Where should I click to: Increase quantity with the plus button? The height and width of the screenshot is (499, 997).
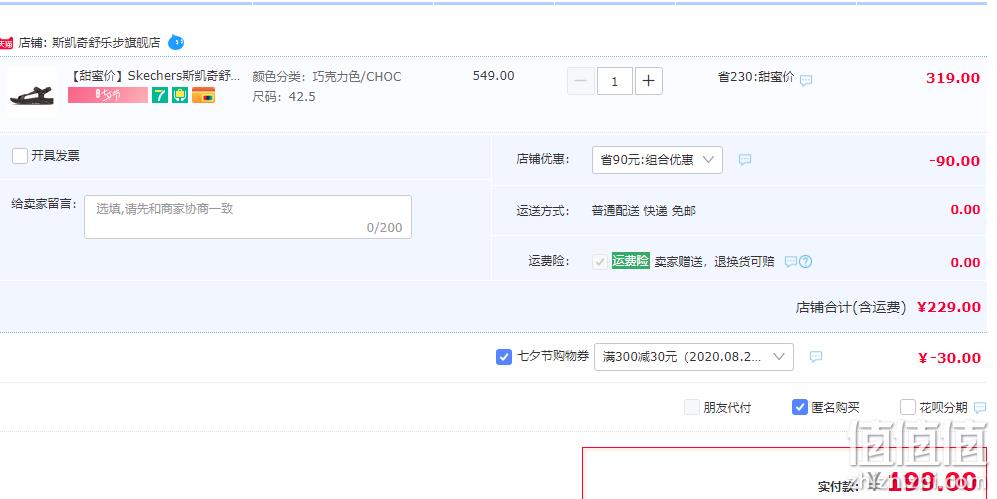(649, 81)
